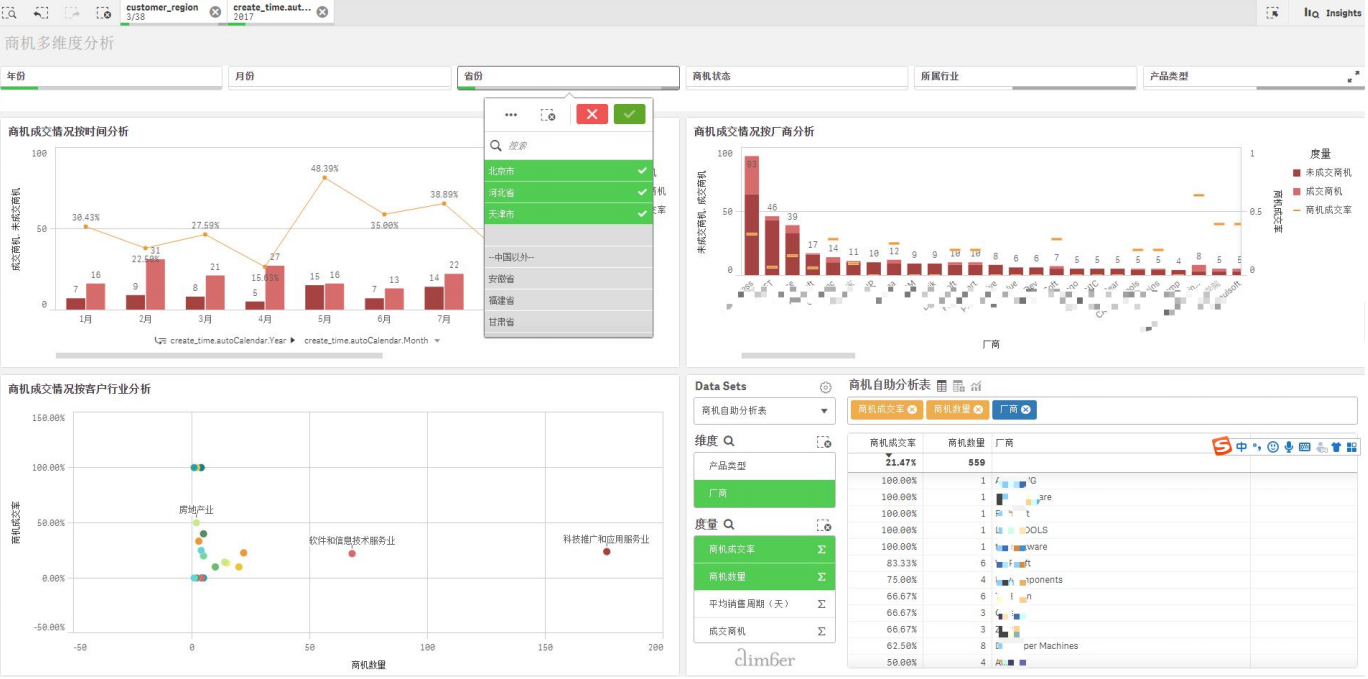Screen dimensions: 1368x679
Task: Clear all selections in top toolbar
Action: click(103, 13)
